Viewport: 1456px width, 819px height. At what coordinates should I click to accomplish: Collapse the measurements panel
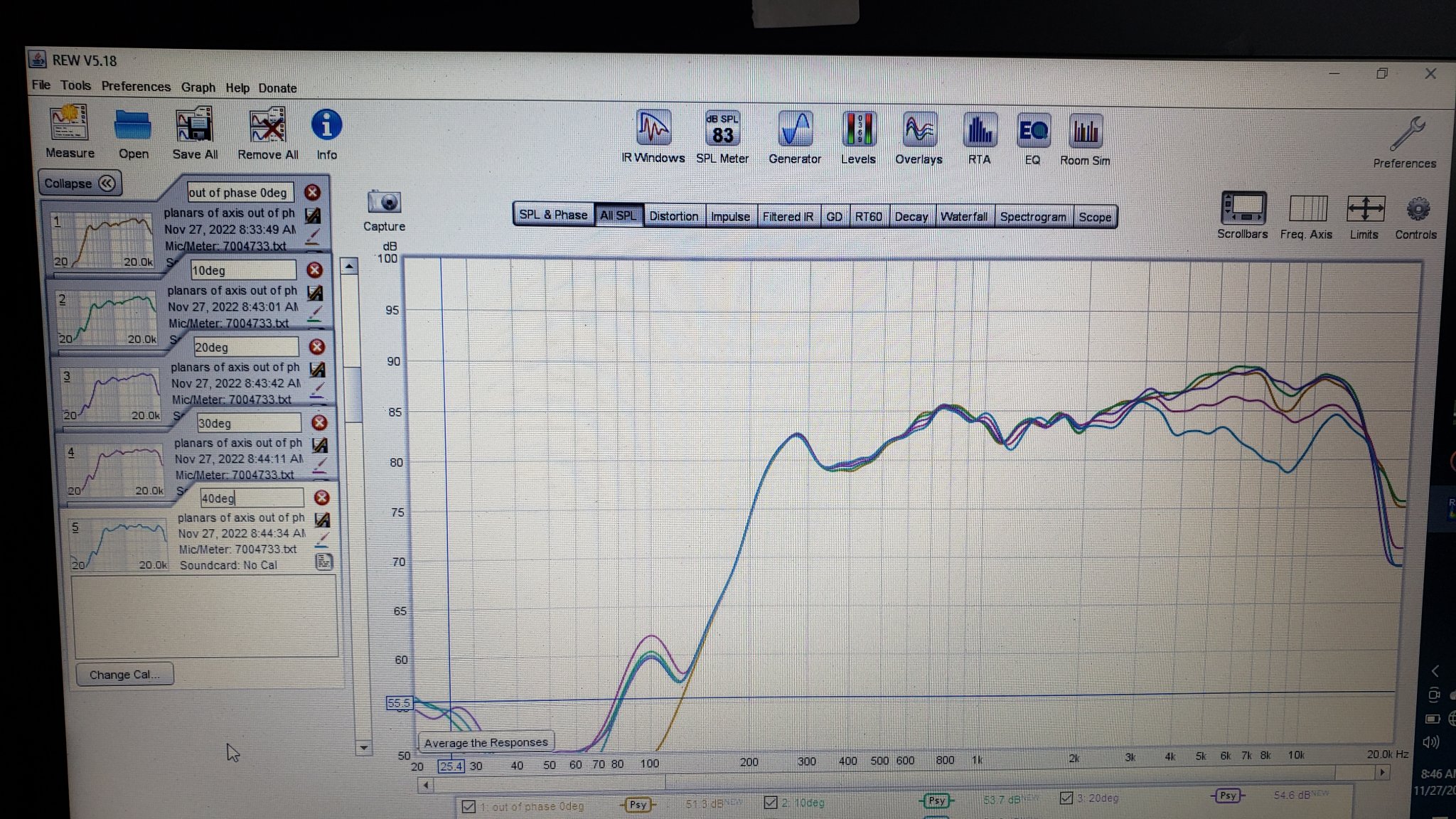80,183
